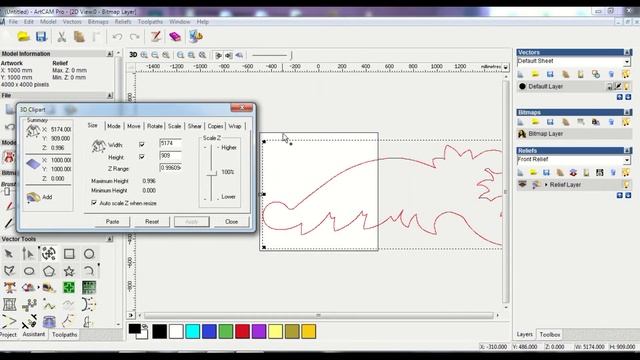Screen dimensions: 640x360
Task: Click Zoom Out magnifier in view toolbar
Action: pyautogui.click(x=155, y=55)
